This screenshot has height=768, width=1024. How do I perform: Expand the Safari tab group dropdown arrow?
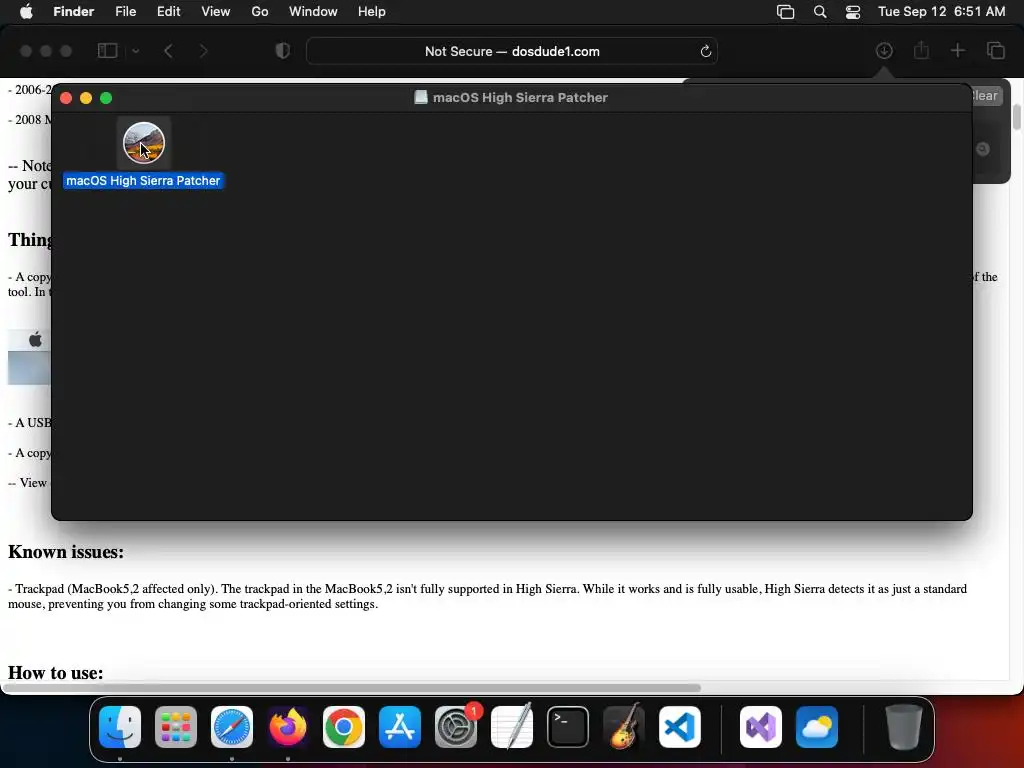[x=135, y=51]
